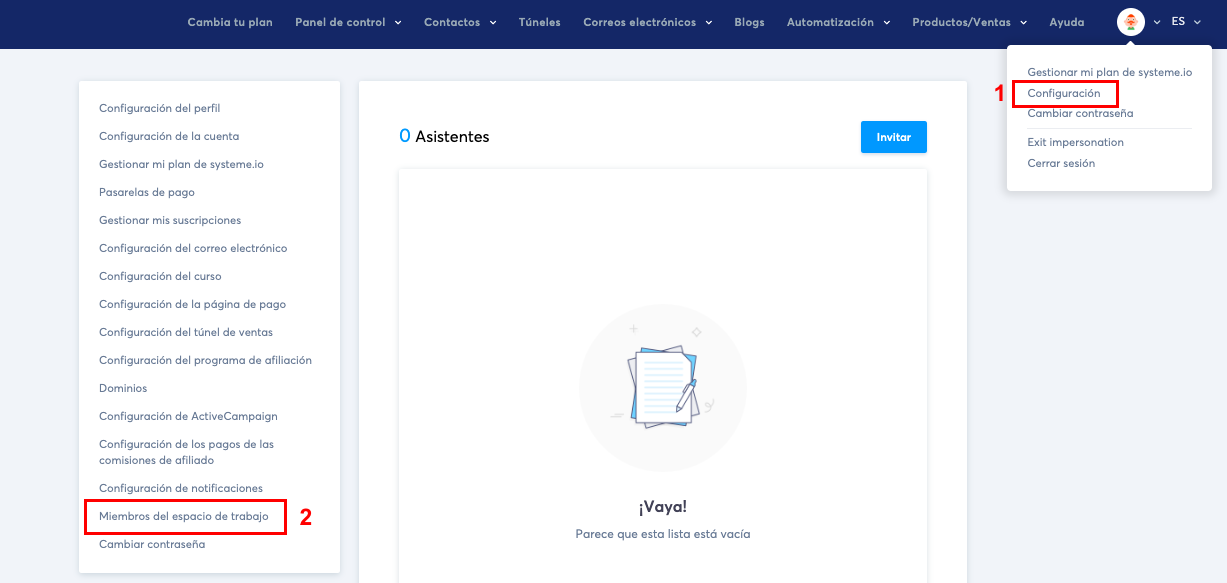Open Configuración de notificaciones

click(179, 488)
